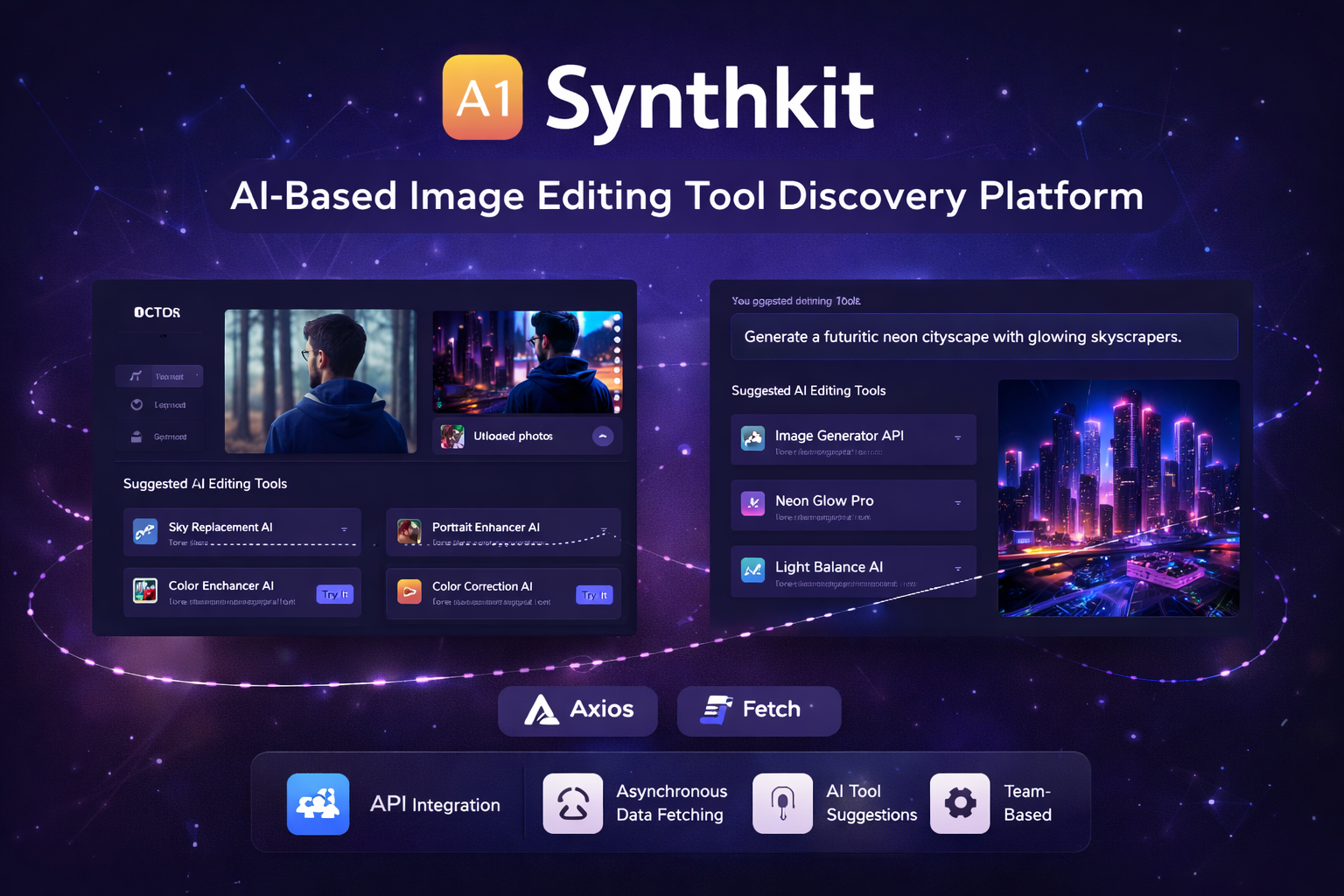The image size is (1344, 896).
Task: Click the neon cityscape prompt input field
Action: click(x=983, y=337)
